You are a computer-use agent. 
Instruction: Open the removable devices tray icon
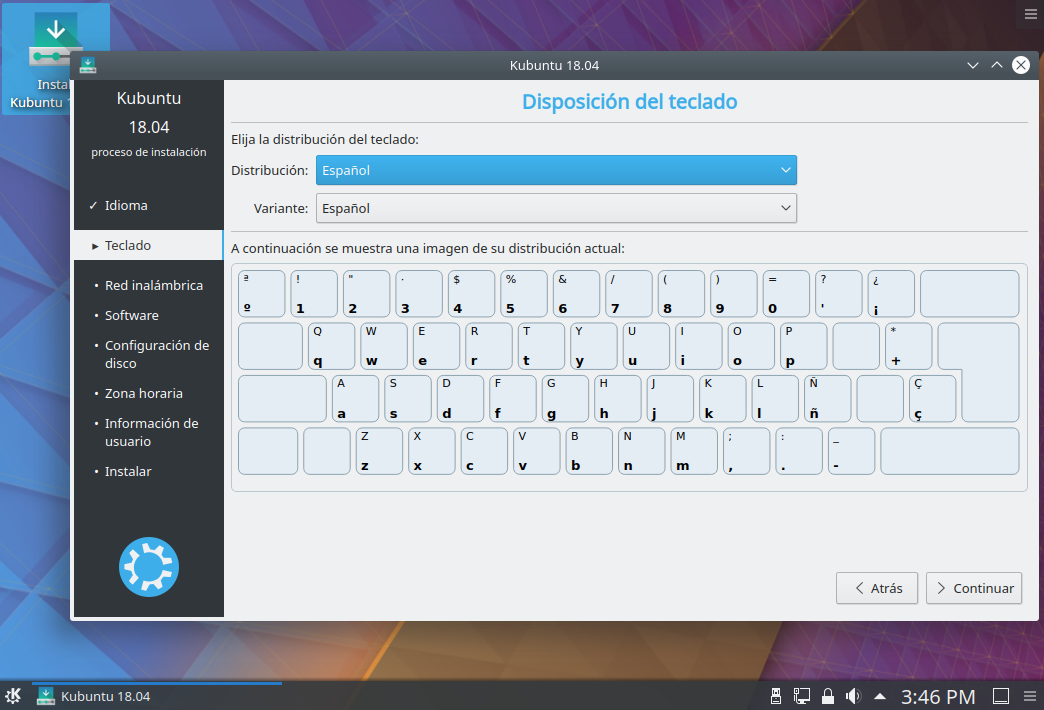[x=776, y=696]
